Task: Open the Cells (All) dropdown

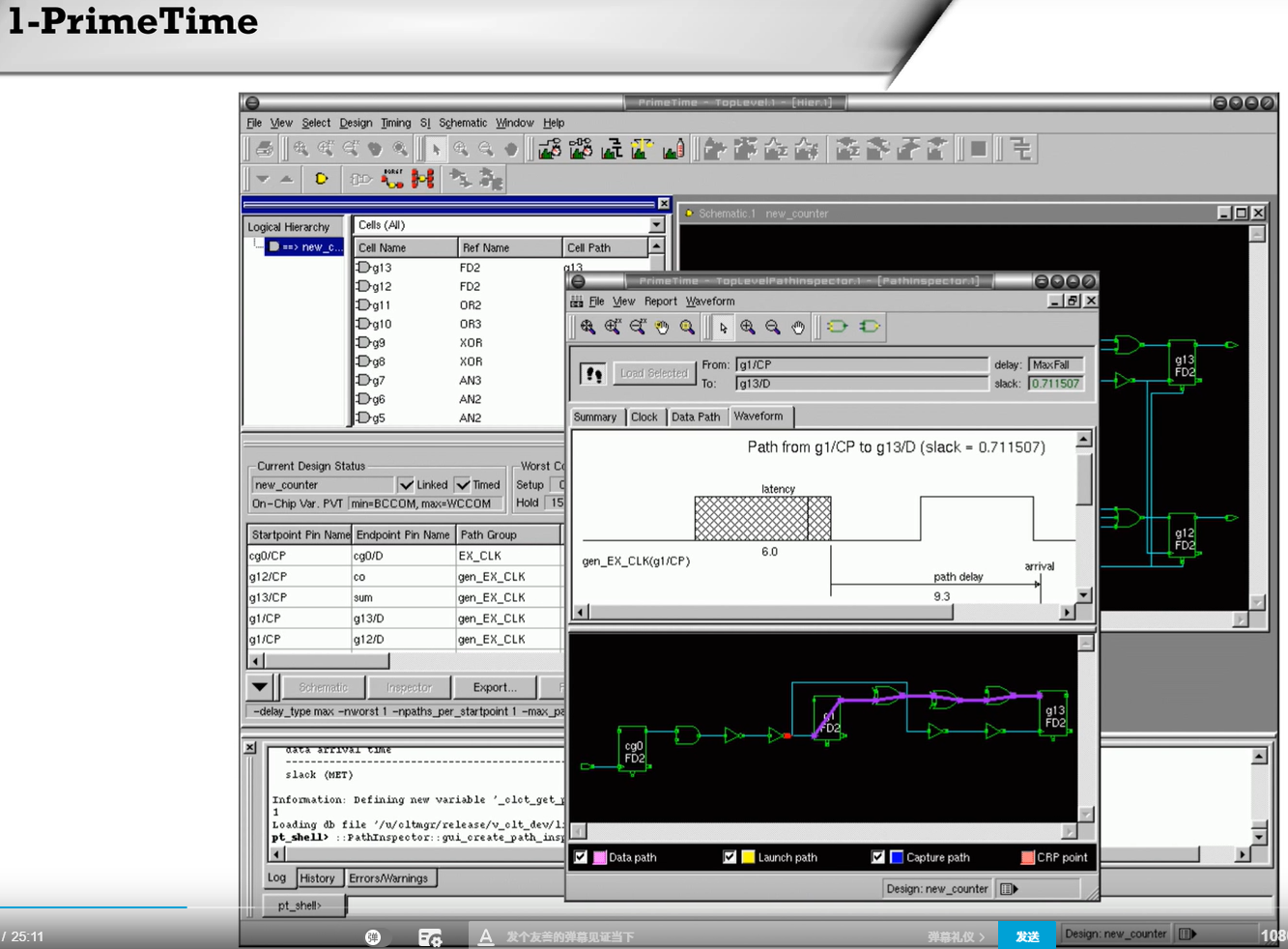Action: point(656,225)
